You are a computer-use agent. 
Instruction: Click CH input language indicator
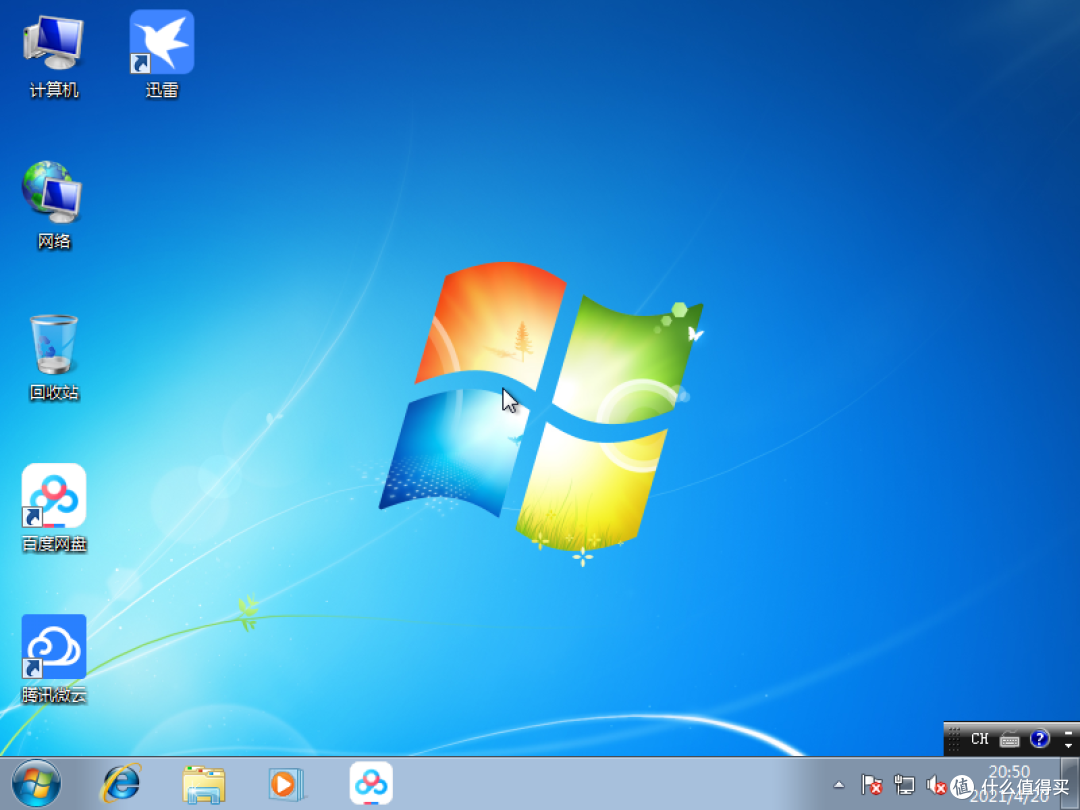coord(979,739)
